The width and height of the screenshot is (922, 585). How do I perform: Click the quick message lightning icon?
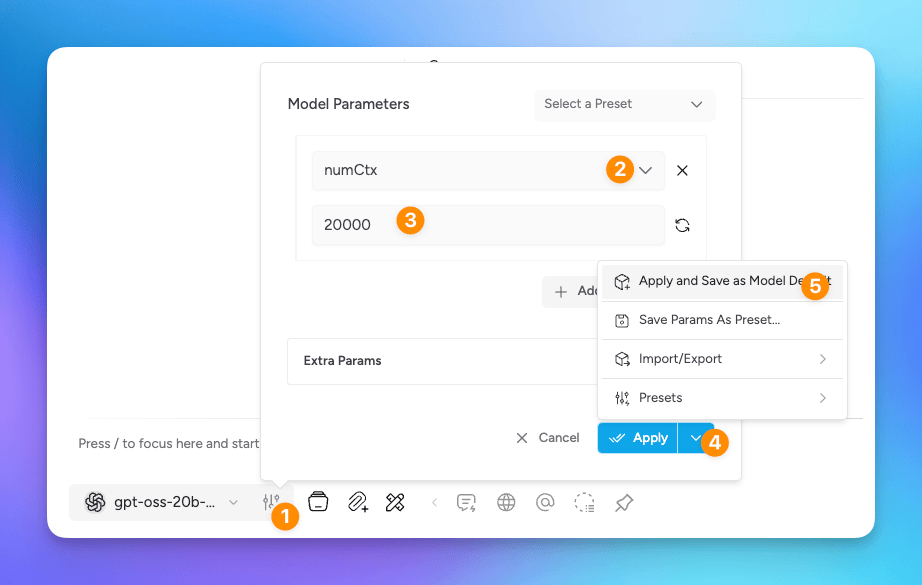[466, 502]
